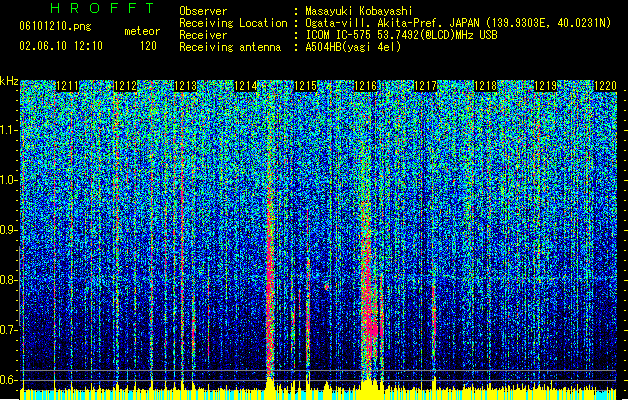This screenshot has width=629, height=400.
Task: Click the 1216 time marker
Action: tap(365, 86)
